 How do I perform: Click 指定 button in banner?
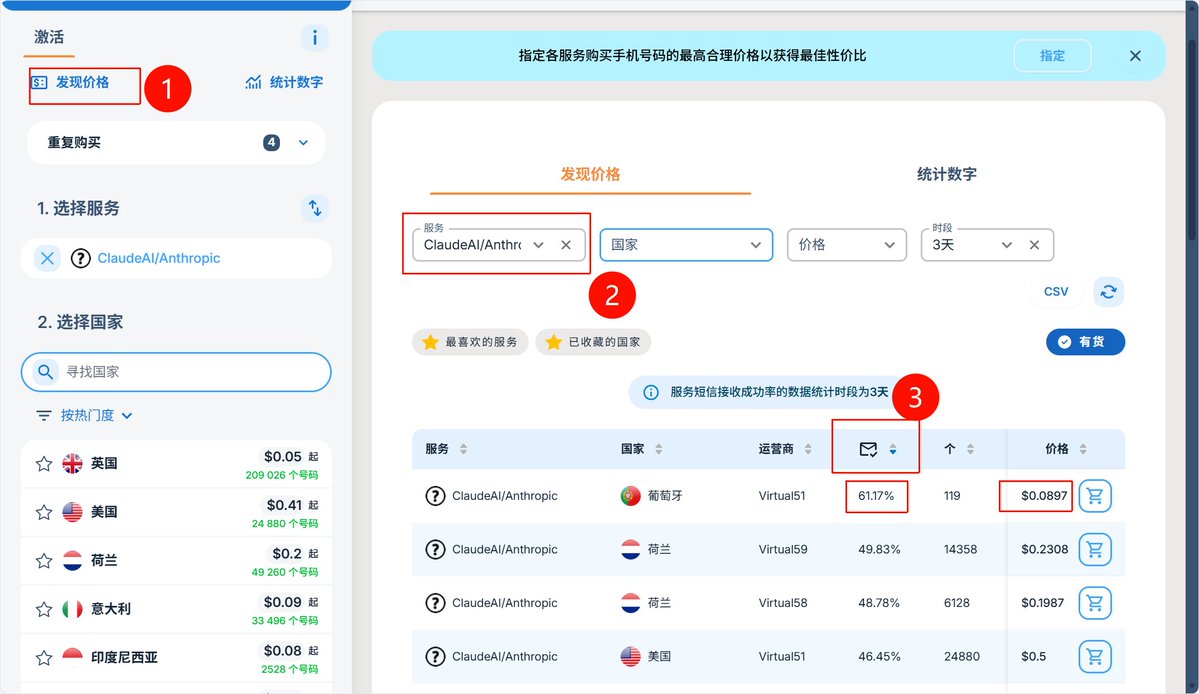(x=1052, y=56)
